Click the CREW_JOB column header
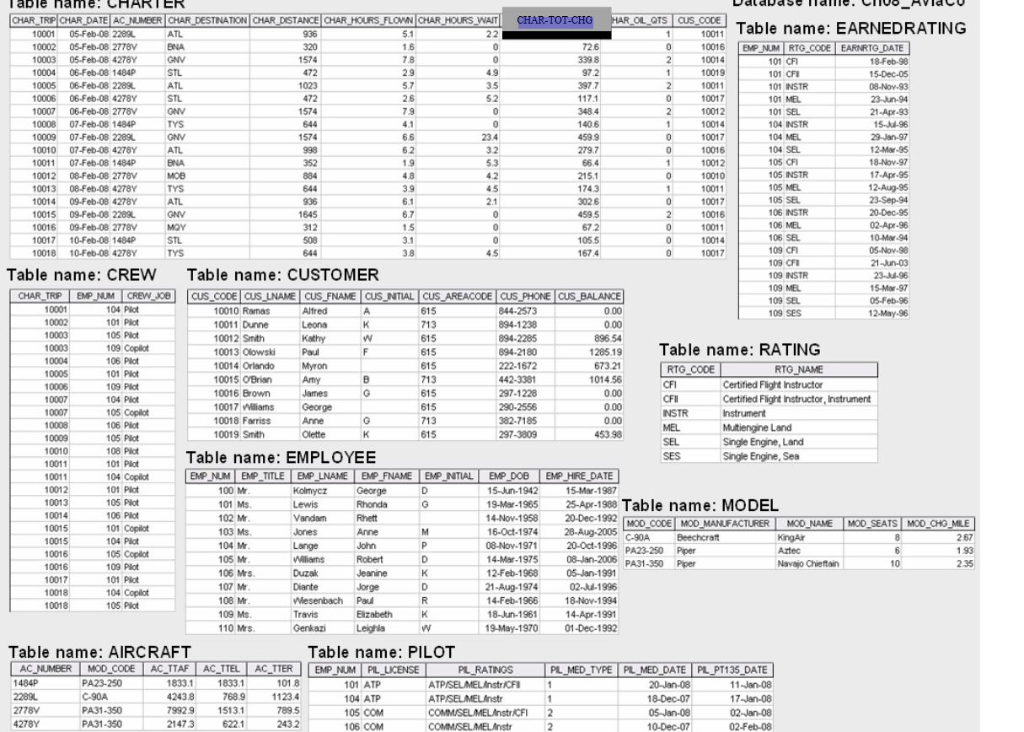This screenshot has width=1024, height=732. 148,296
